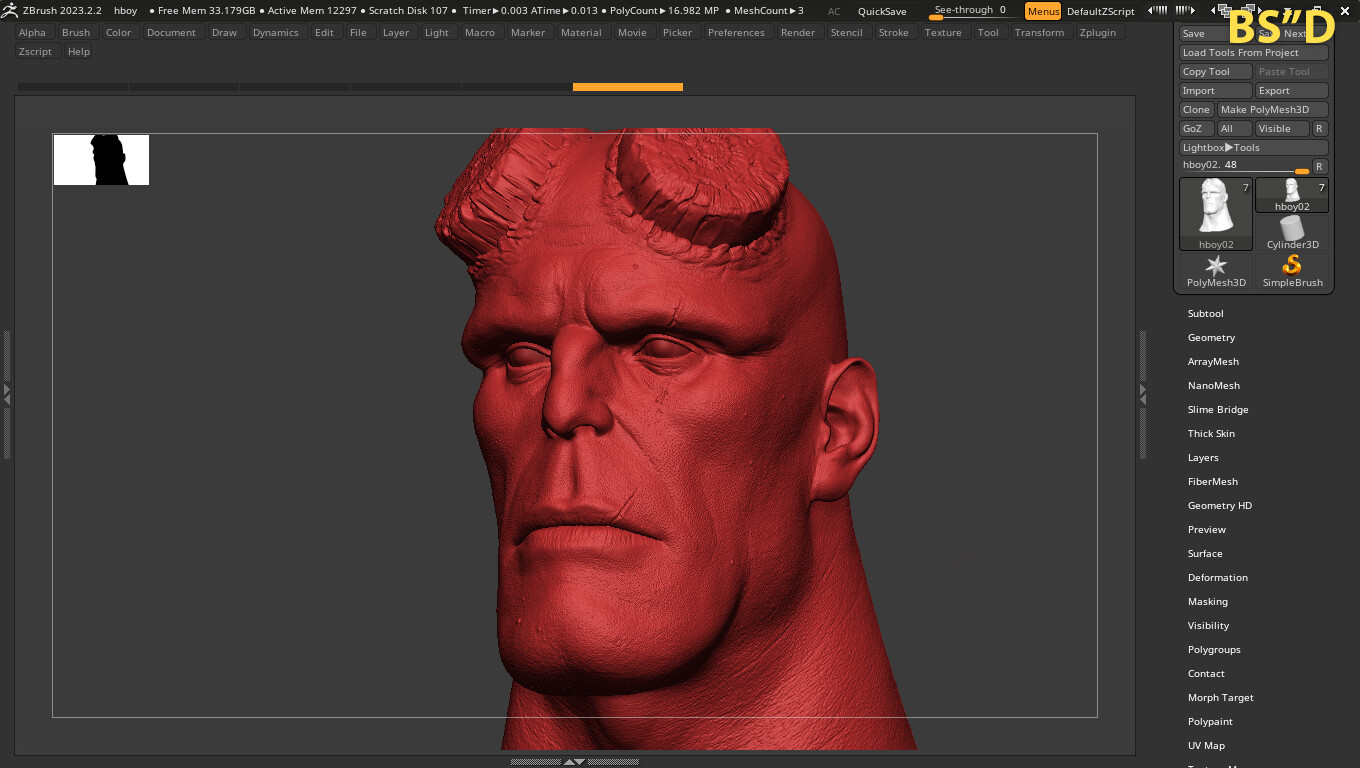Choose the PolyMesh3D star tool icon
This screenshot has height=768, width=1360.
pyautogui.click(x=1216, y=271)
